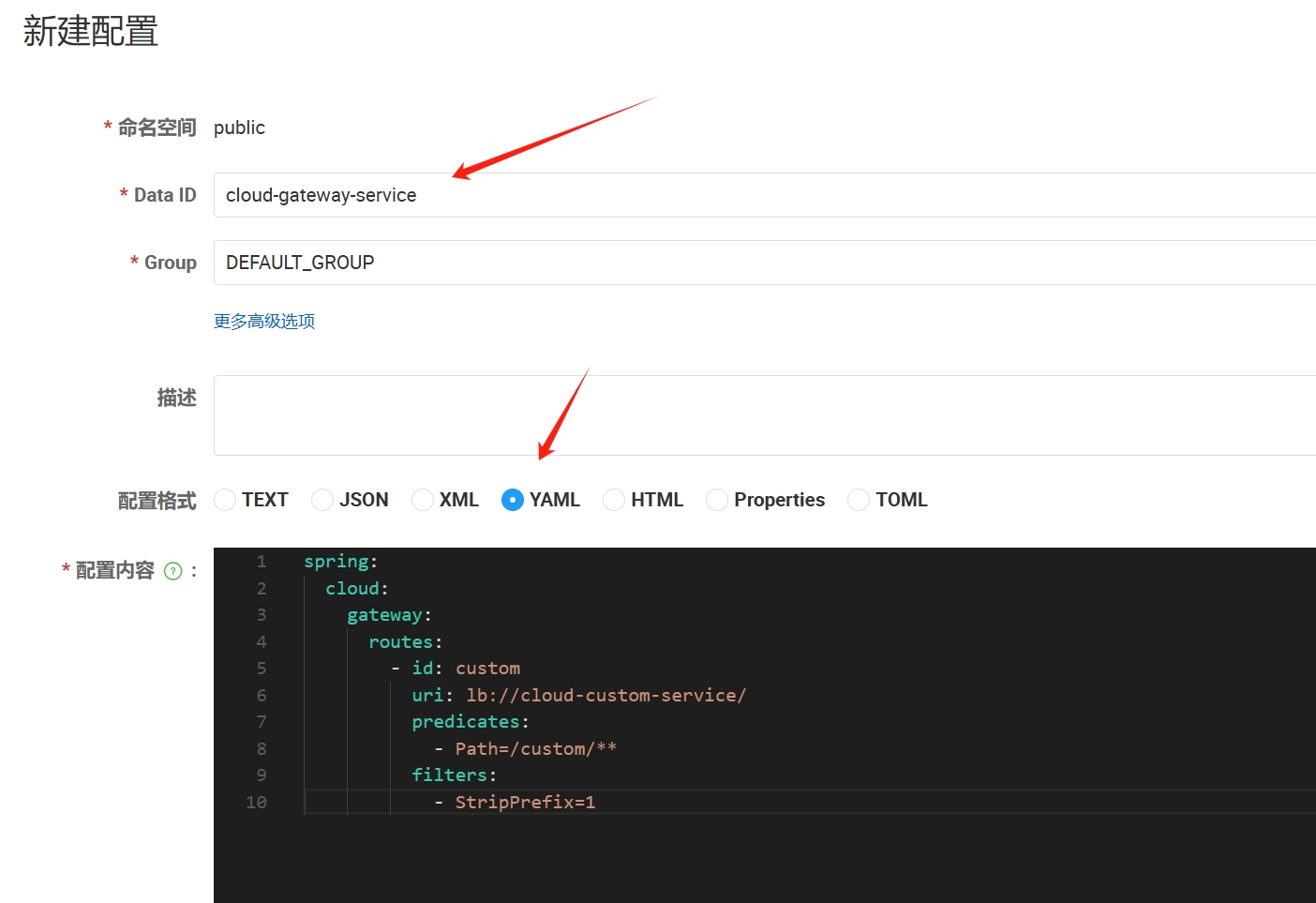Choose HTML as configuration format

614,500
